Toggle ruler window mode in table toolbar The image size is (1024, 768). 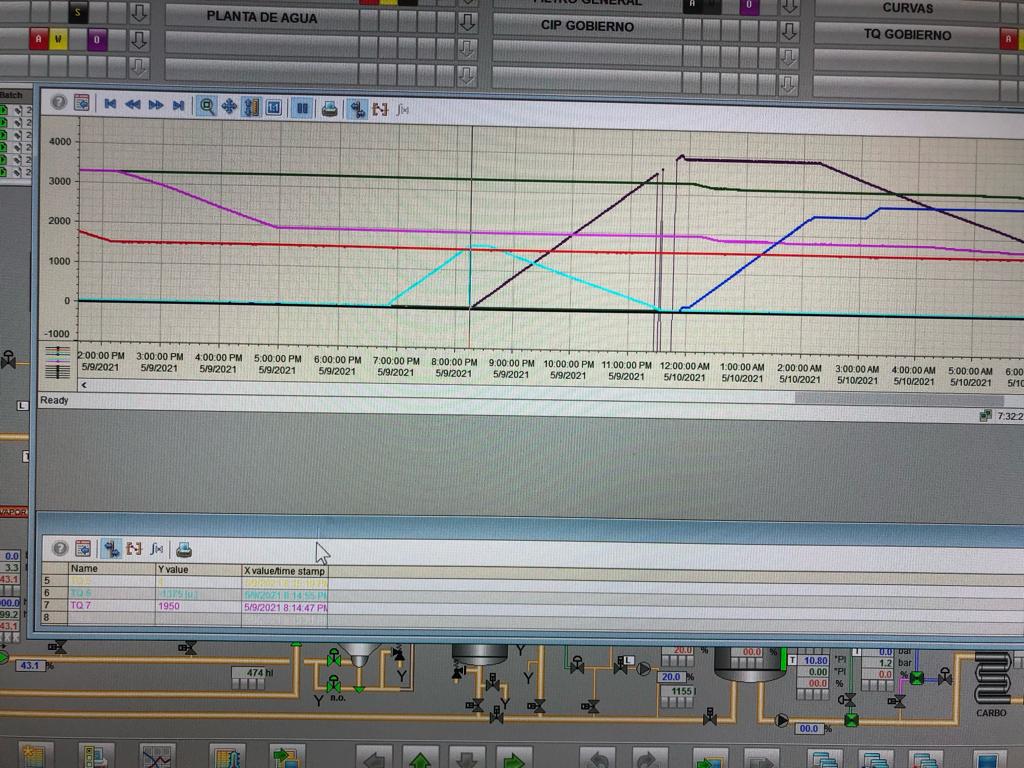click(112, 549)
